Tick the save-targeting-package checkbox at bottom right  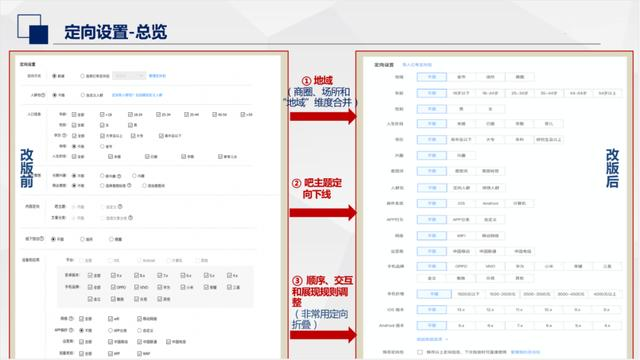click(x=420, y=352)
